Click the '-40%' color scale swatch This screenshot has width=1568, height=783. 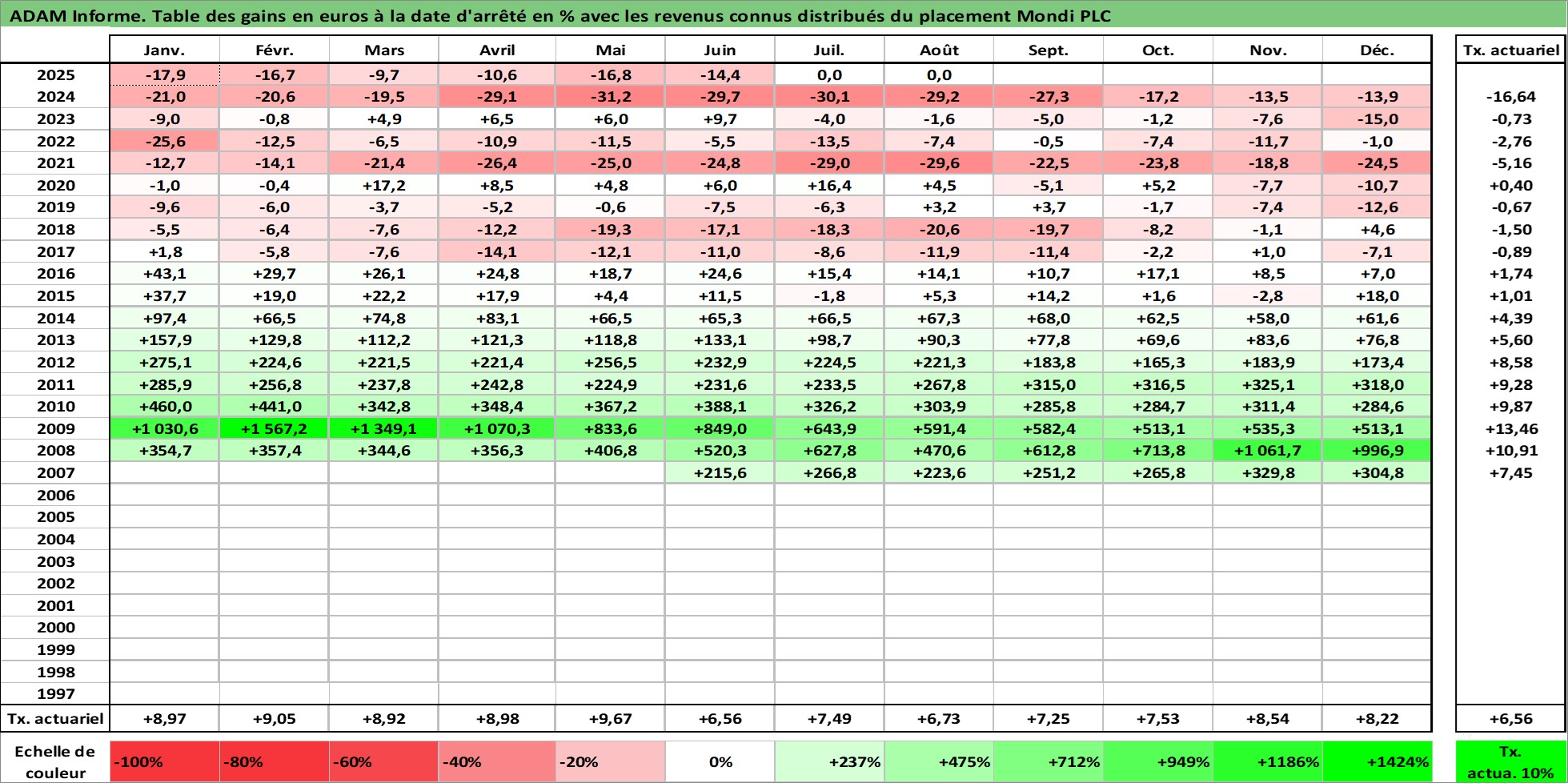pos(497,761)
